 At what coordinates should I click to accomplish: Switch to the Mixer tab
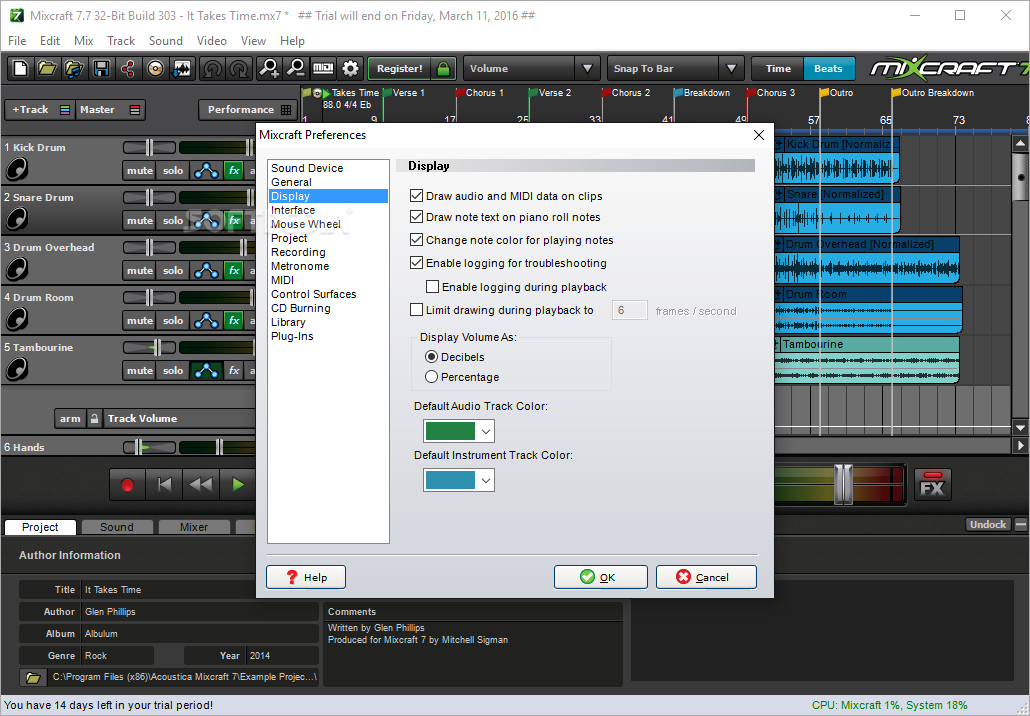[x=194, y=527]
